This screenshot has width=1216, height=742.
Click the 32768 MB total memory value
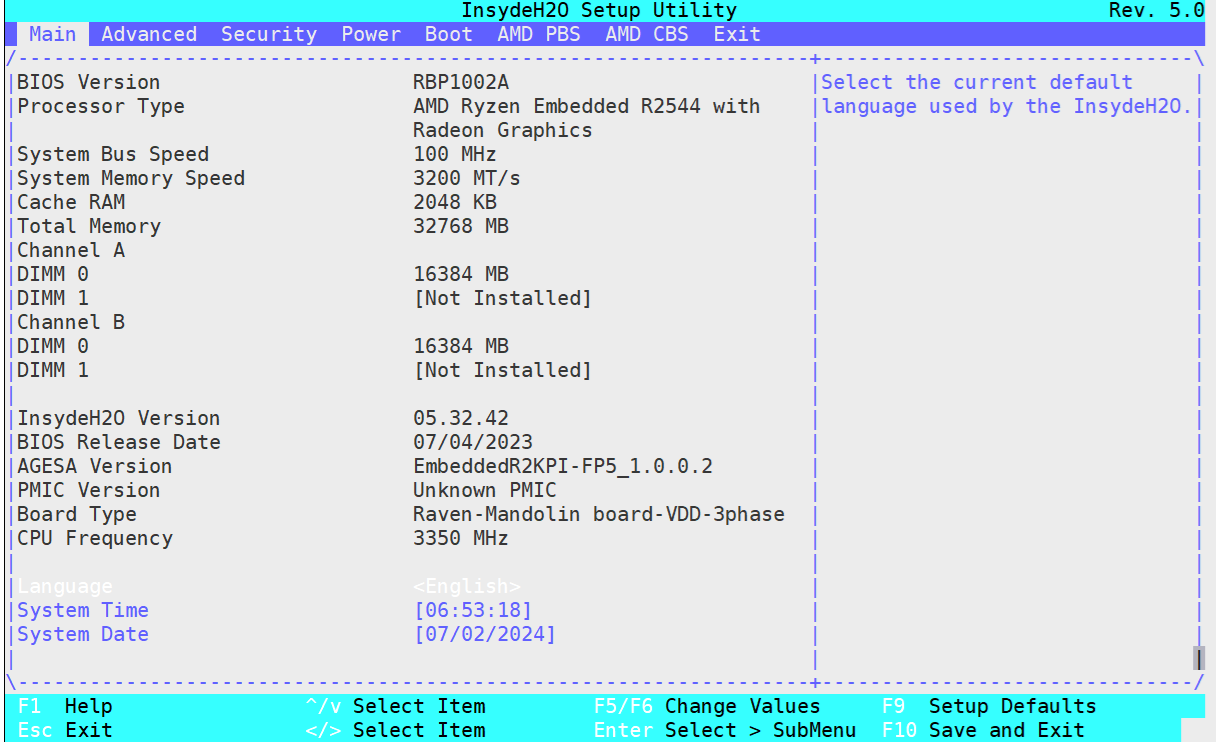(x=461, y=226)
